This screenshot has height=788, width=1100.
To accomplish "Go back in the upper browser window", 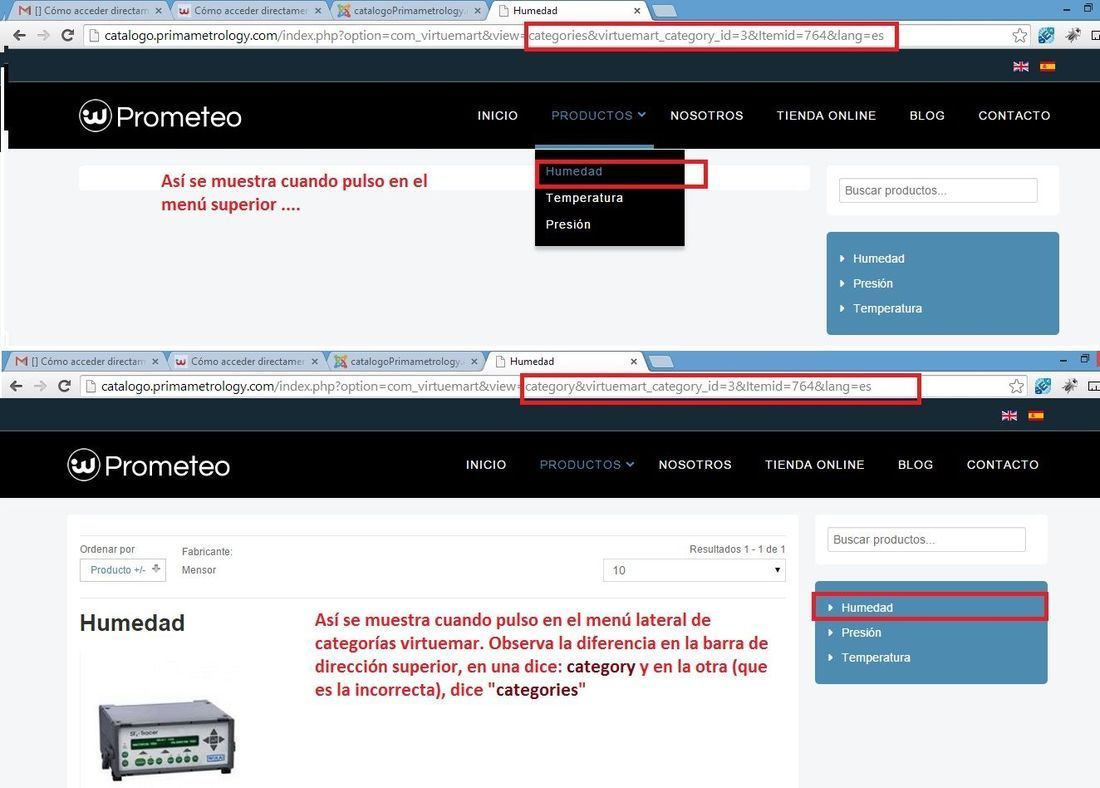I will pos(20,35).
